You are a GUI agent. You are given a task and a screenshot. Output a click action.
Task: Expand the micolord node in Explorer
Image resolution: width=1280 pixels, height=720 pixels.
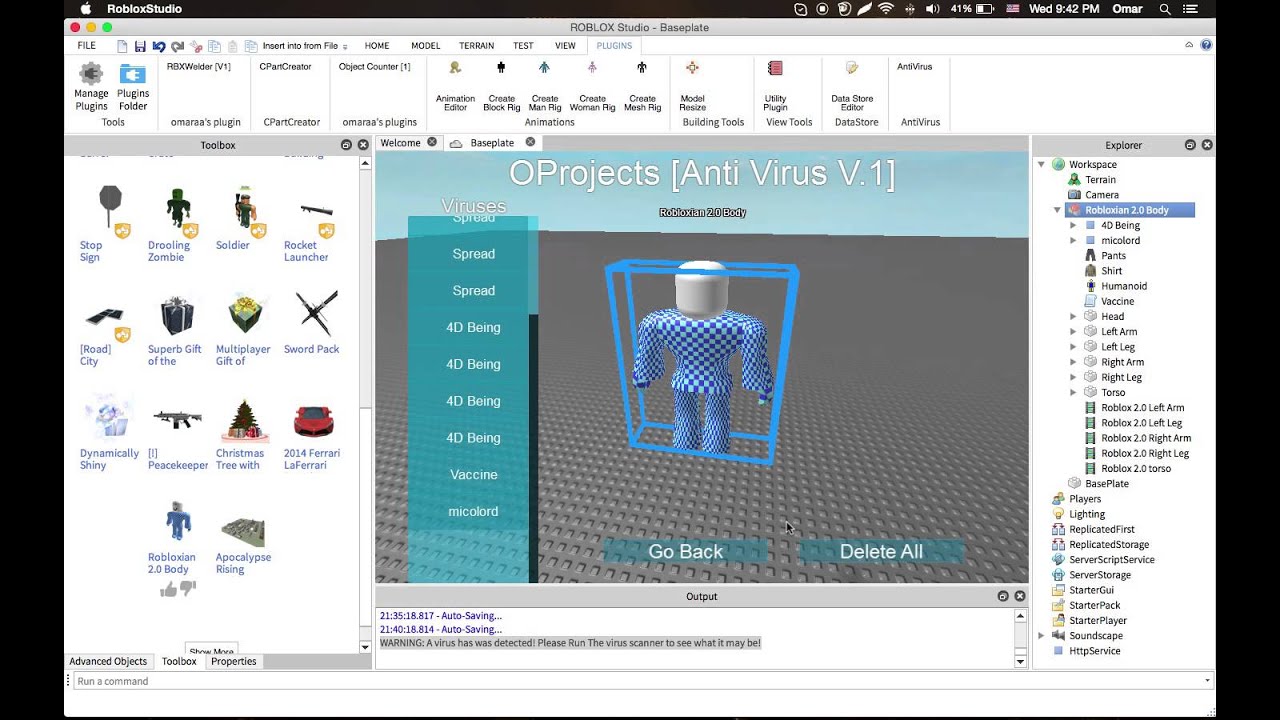(x=1073, y=240)
